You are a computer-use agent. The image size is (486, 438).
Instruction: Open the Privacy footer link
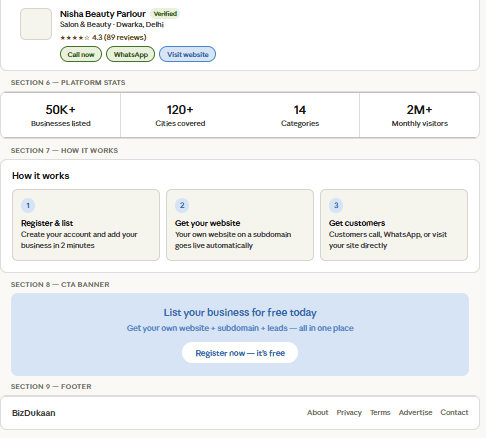click(x=349, y=413)
